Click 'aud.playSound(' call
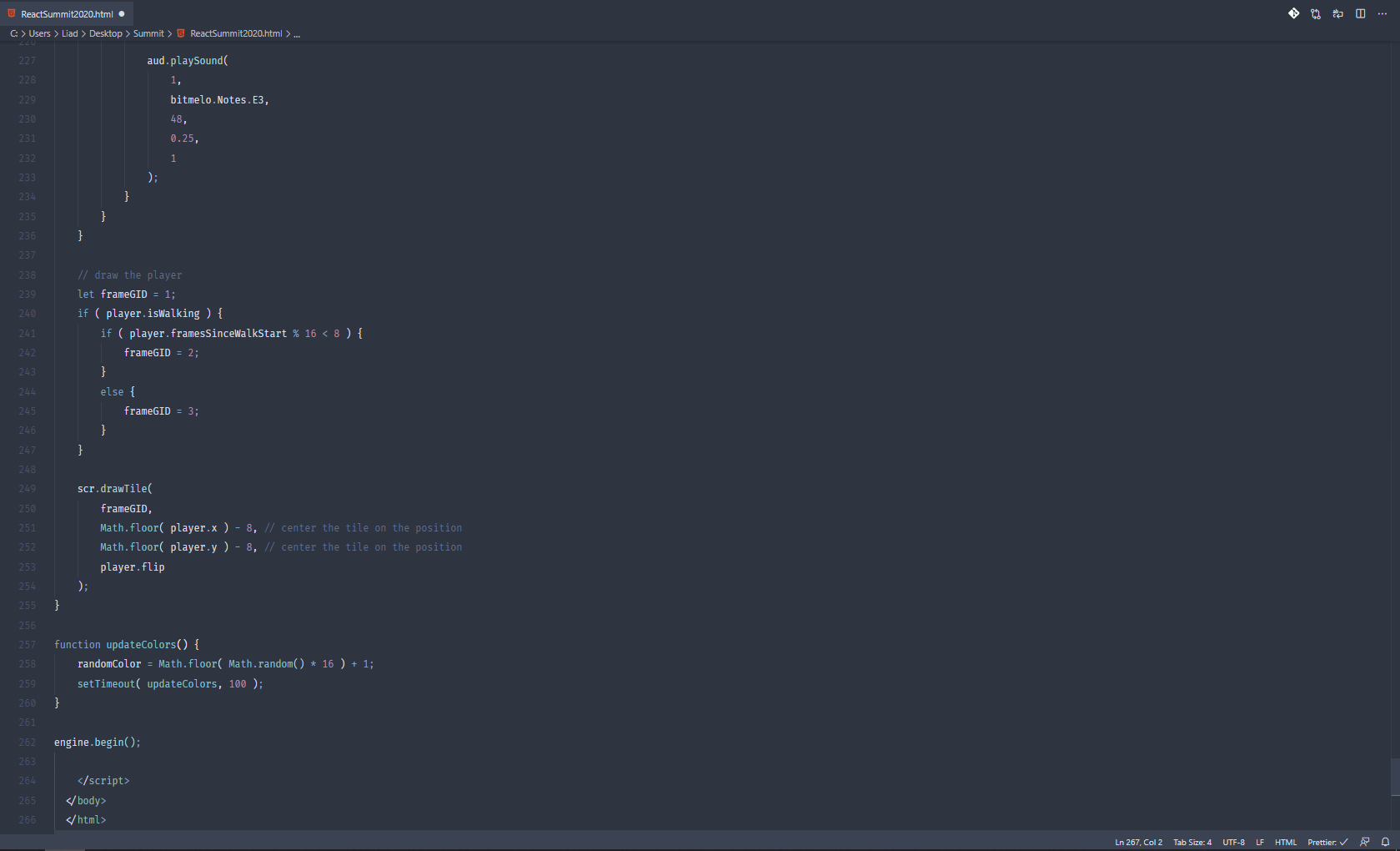Screen dimensions: 1400x851 [188, 61]
